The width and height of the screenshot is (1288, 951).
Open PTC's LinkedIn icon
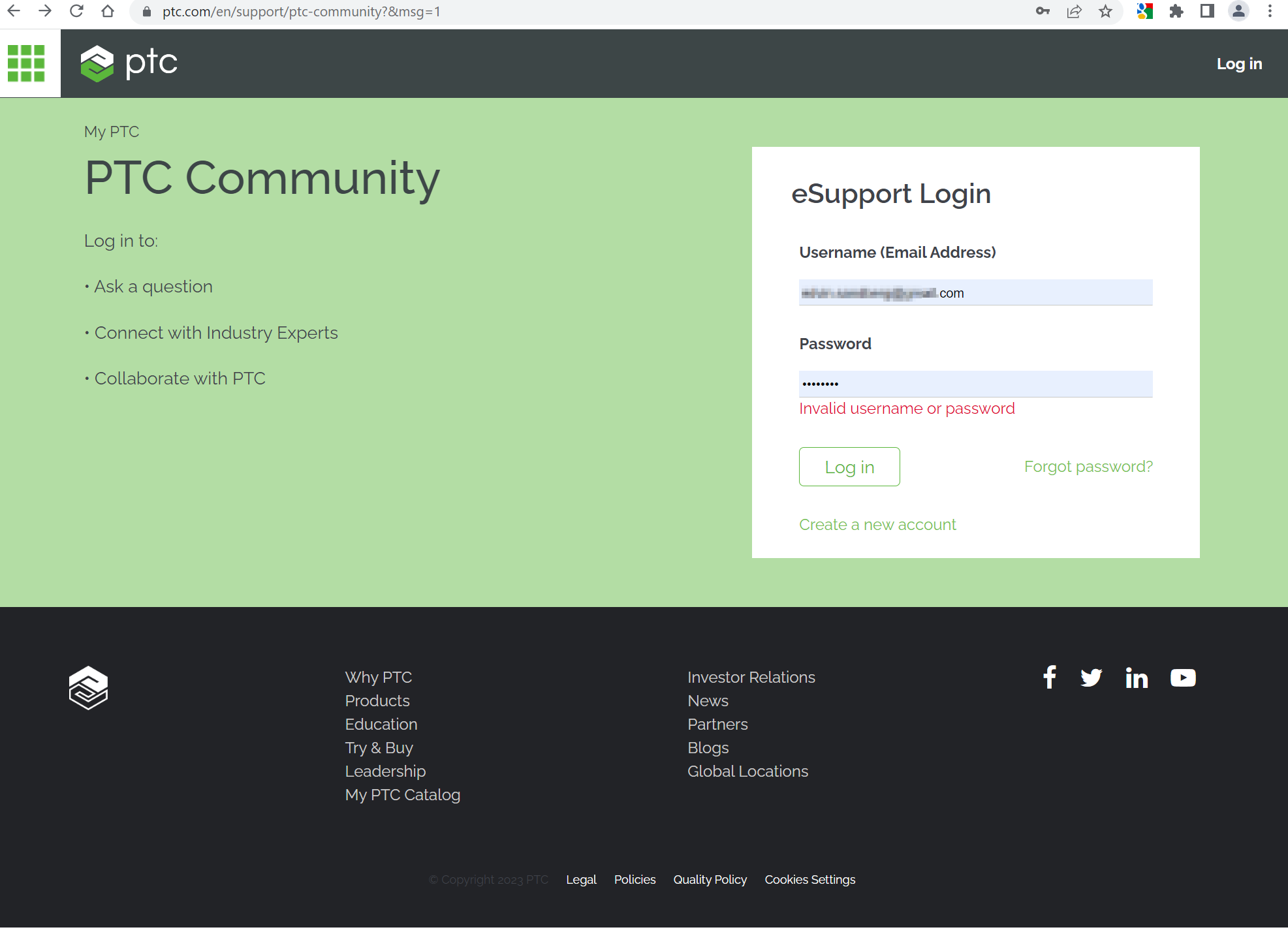[x=1137, y=678]
